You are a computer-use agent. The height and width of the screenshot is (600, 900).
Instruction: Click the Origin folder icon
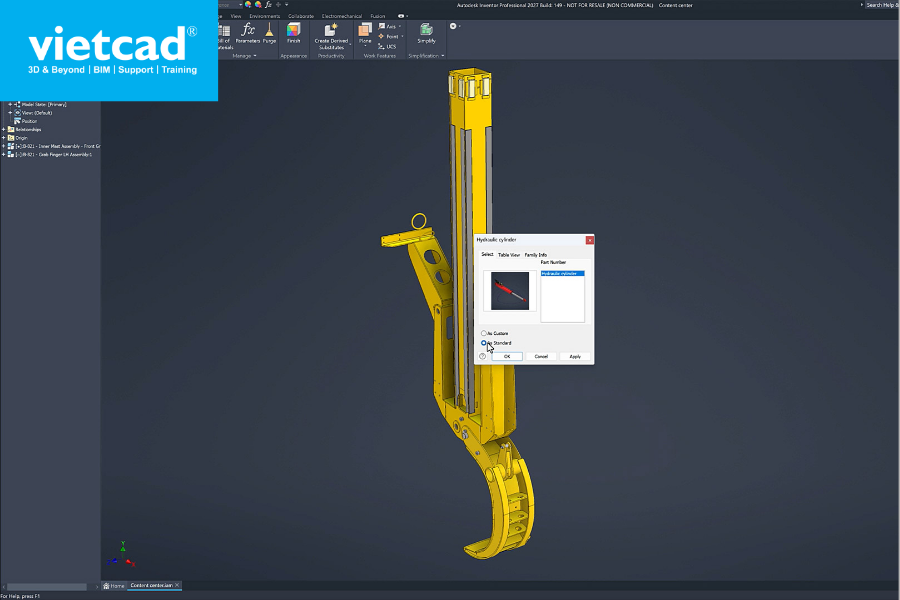click(x=11, y=138)
